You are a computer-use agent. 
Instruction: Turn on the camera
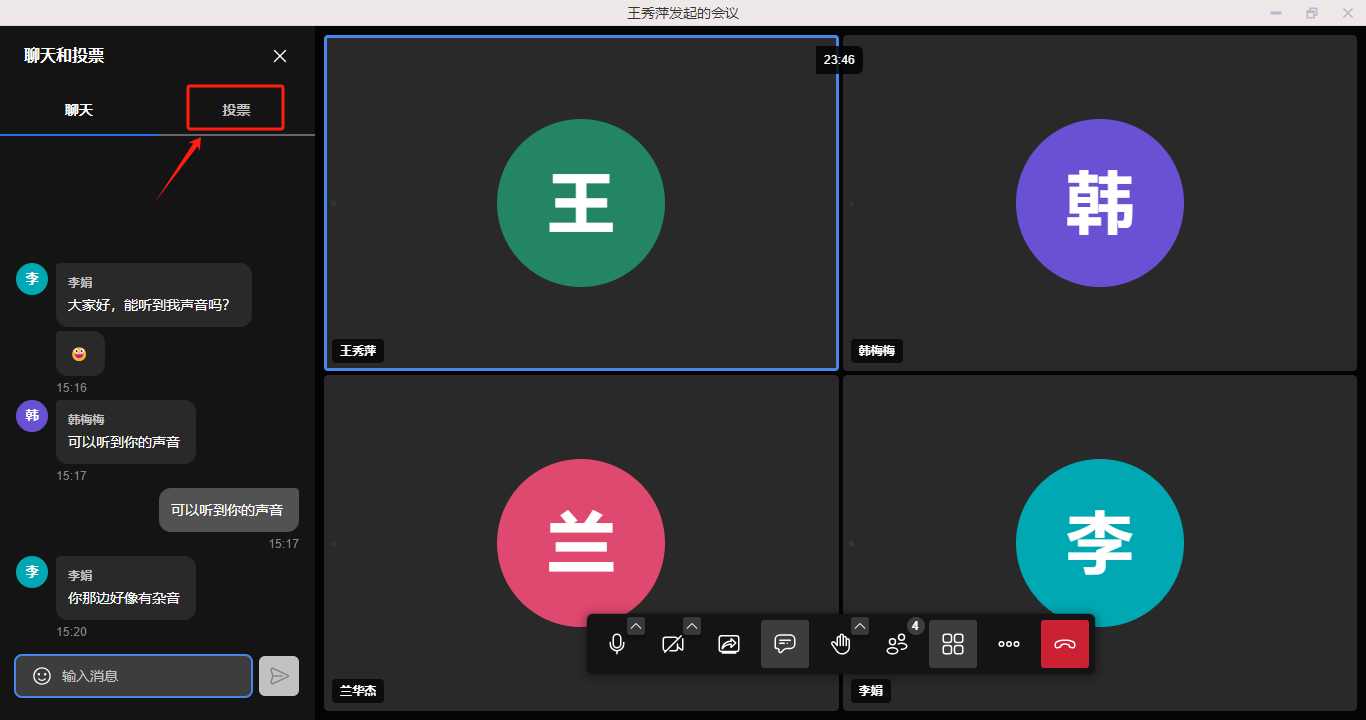tap(673, 644)
